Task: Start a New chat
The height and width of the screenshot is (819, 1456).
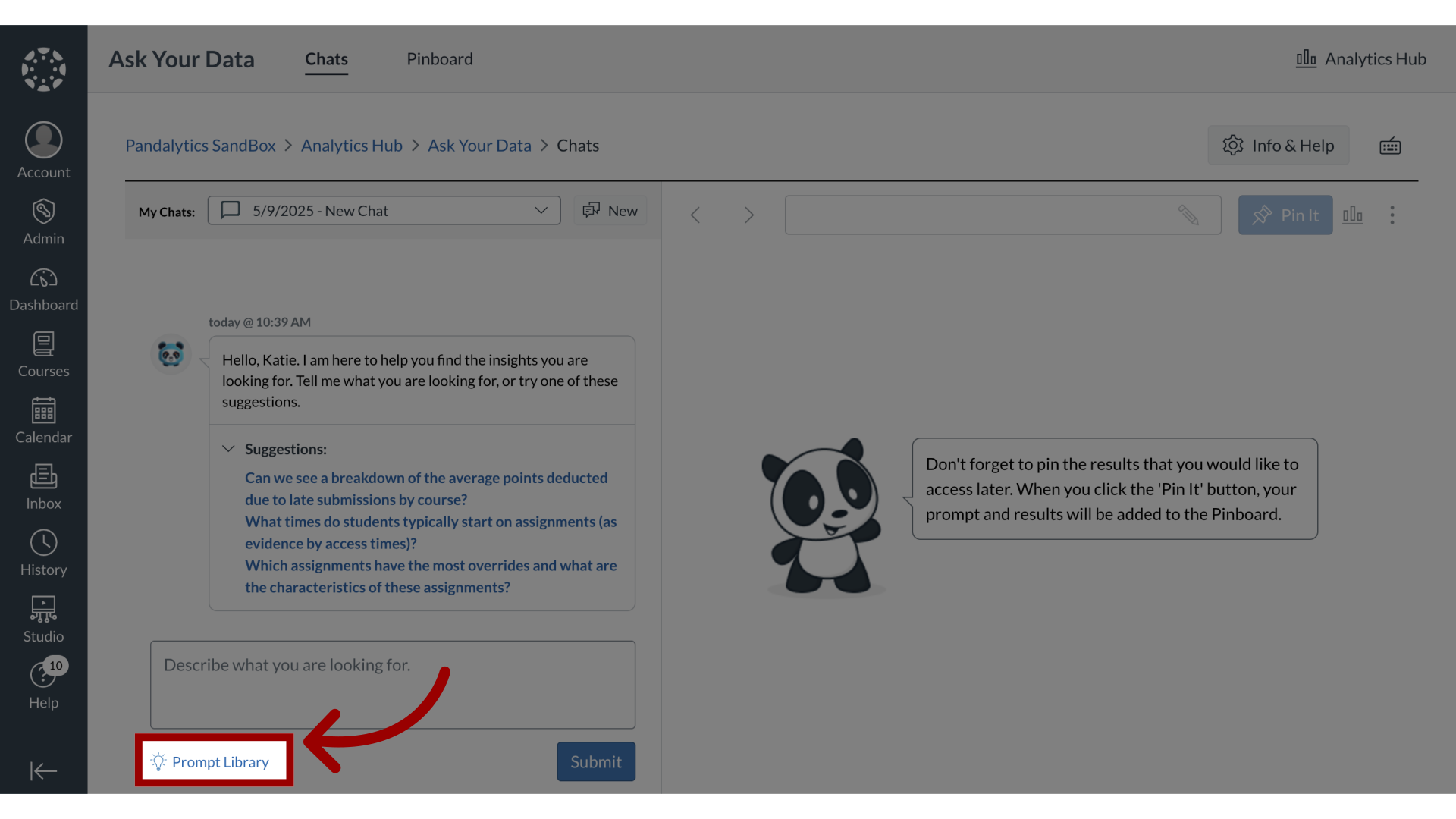Action: [610, 211]
